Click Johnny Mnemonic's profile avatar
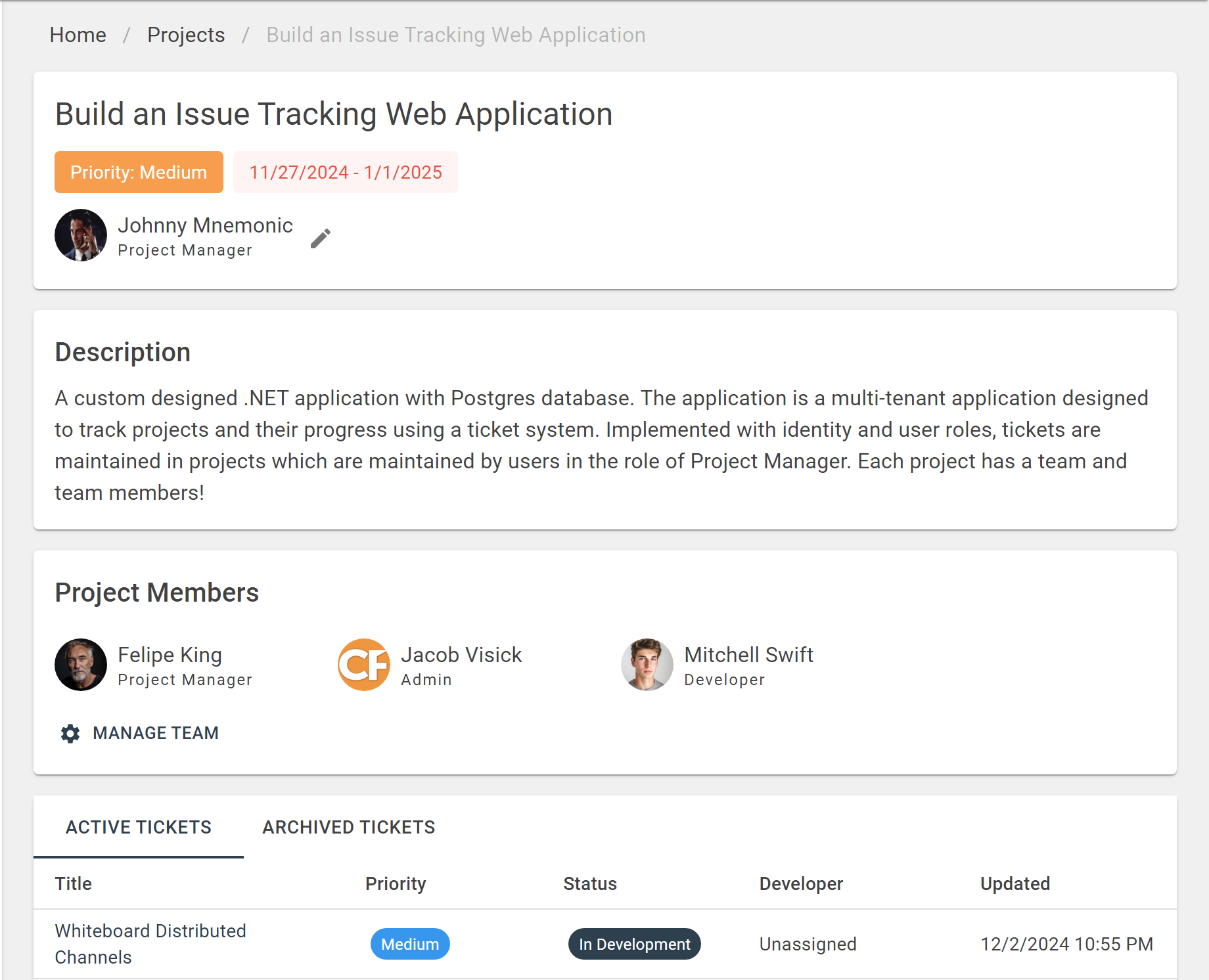This screenshot has width=1209, height=980. 81,235
